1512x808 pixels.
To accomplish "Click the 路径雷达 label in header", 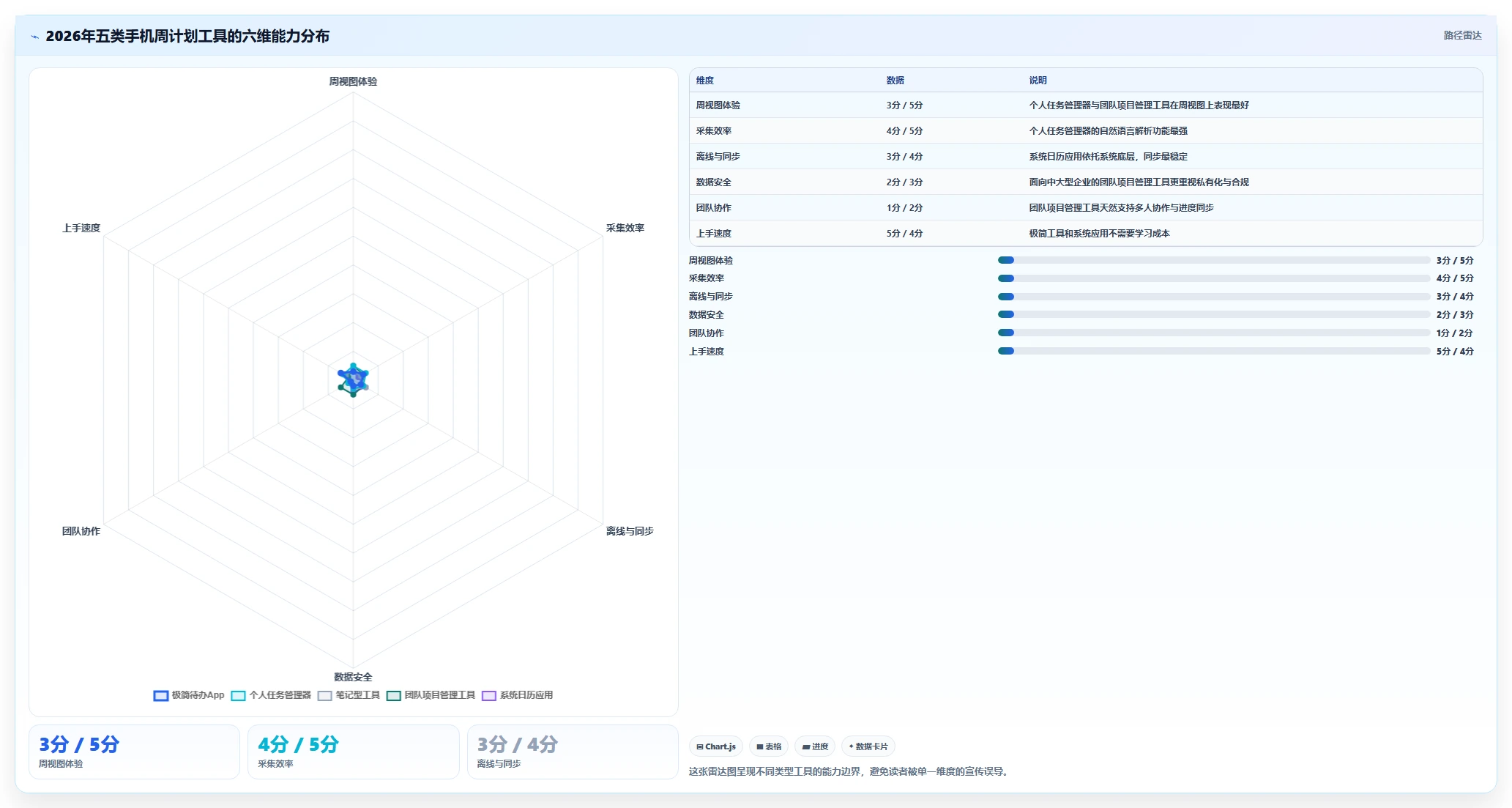I will click(x=1462, y=35).
